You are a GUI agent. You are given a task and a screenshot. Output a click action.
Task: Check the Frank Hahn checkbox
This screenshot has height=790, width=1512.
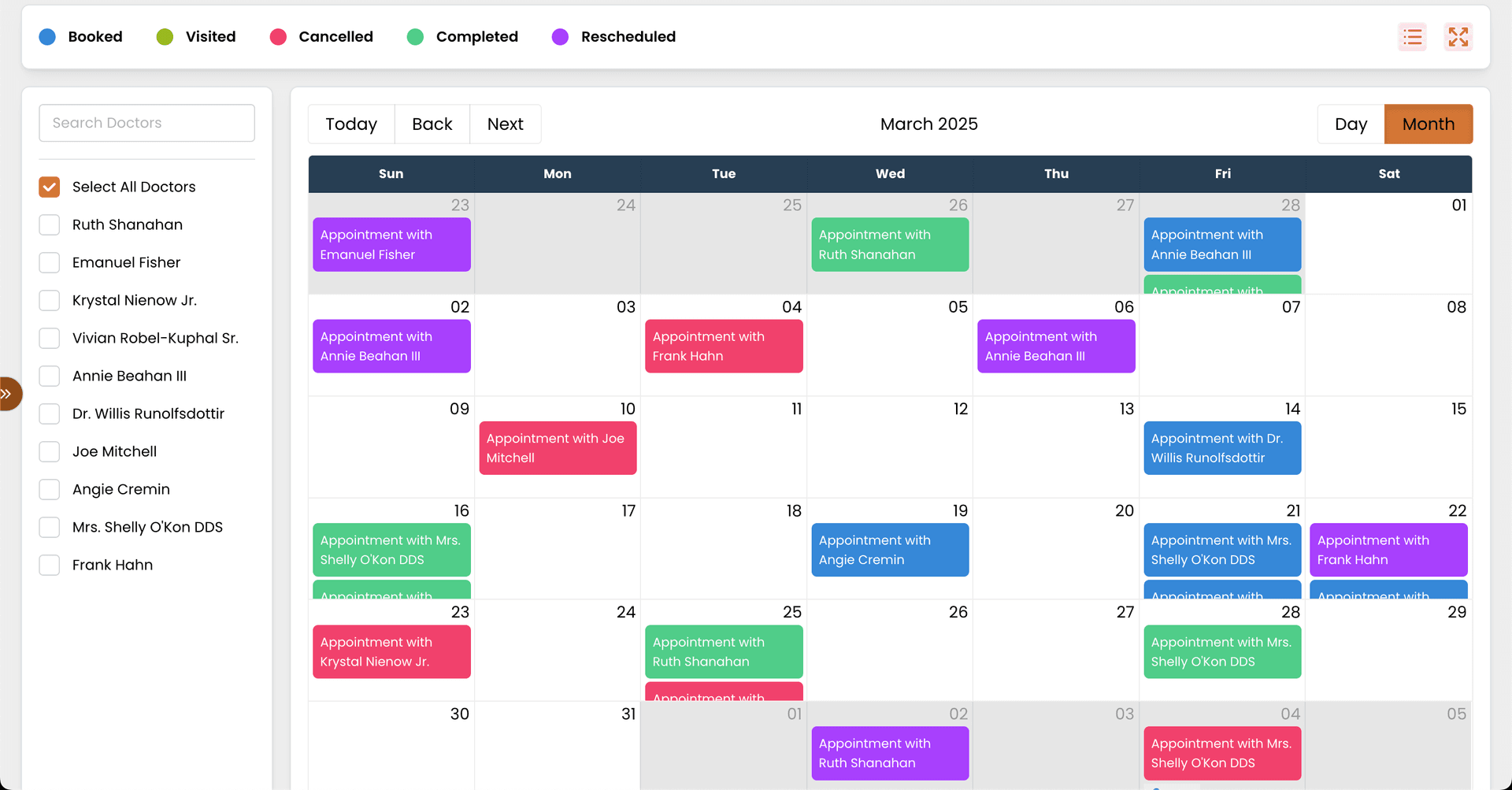[x=49, y=565]
